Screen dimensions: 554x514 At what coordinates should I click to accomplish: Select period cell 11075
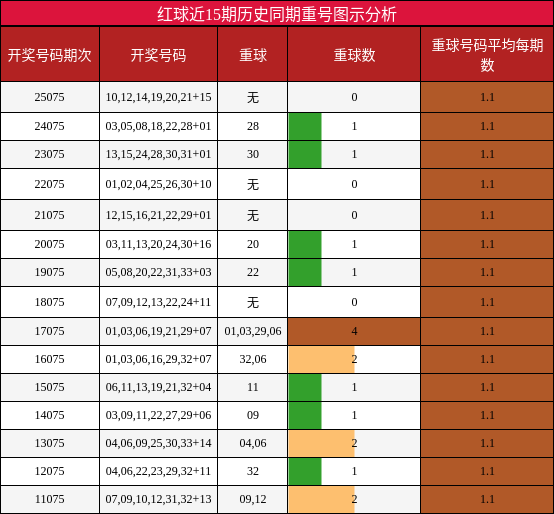[x=49, y=499]
